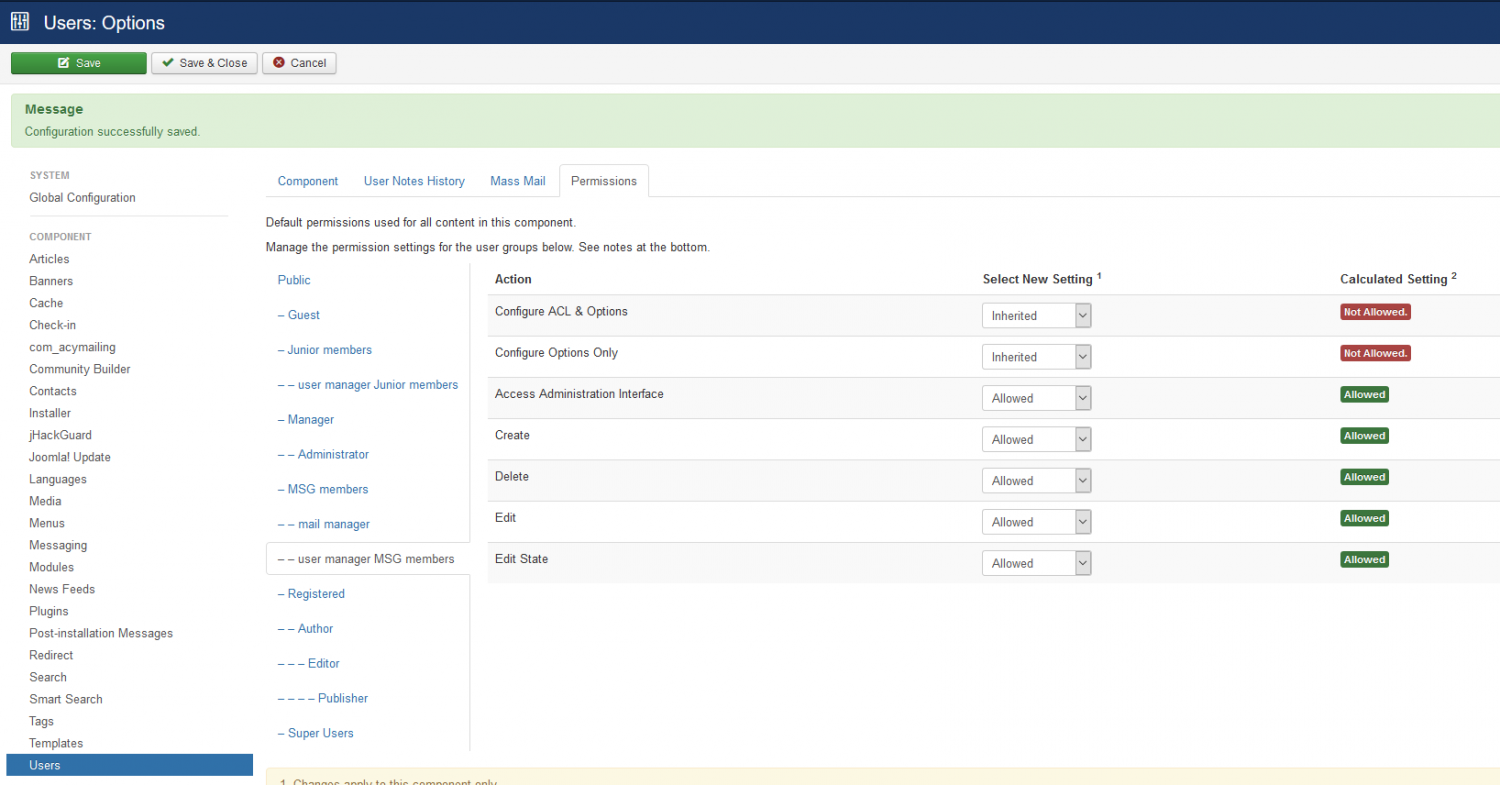The width and height of the screenshot is (1500, 785).
Task: Open Configure ACL & Options setting dropdown
Action: pyautogui.click(x=1036, y=316)
